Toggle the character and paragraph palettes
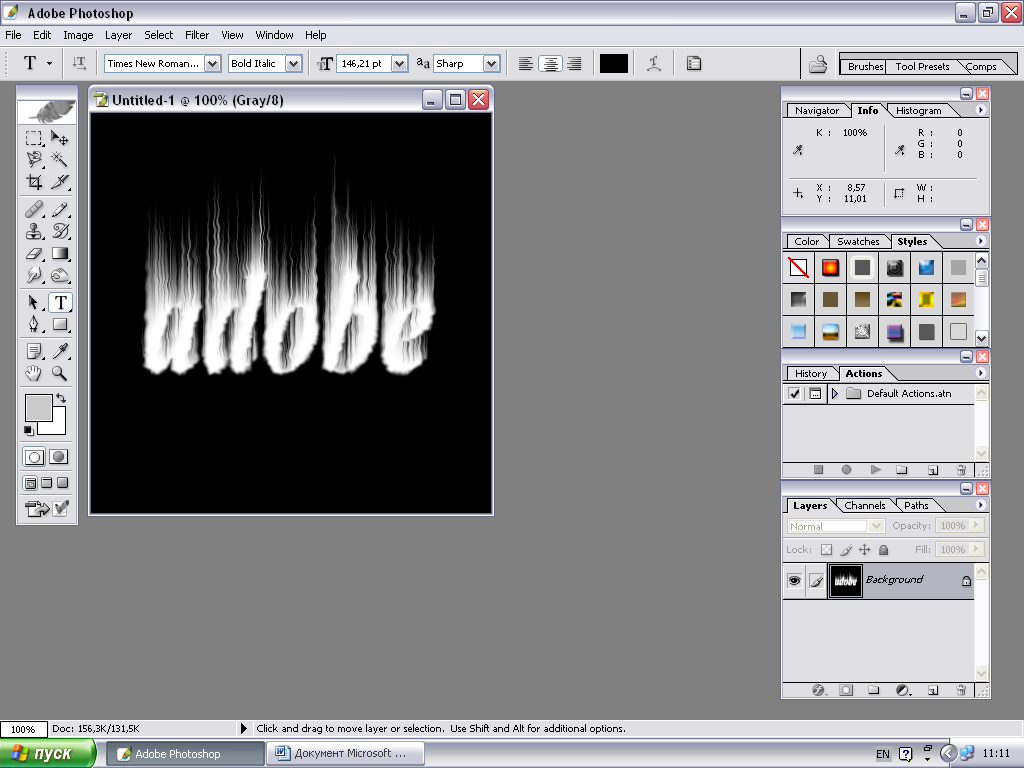 click(x=694, y=63)
